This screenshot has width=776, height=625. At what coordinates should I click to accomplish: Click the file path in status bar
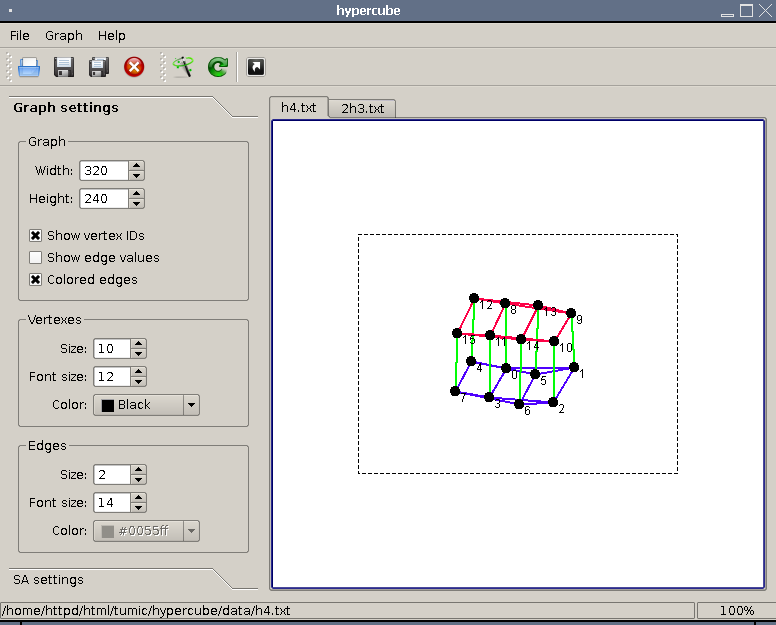146,611
